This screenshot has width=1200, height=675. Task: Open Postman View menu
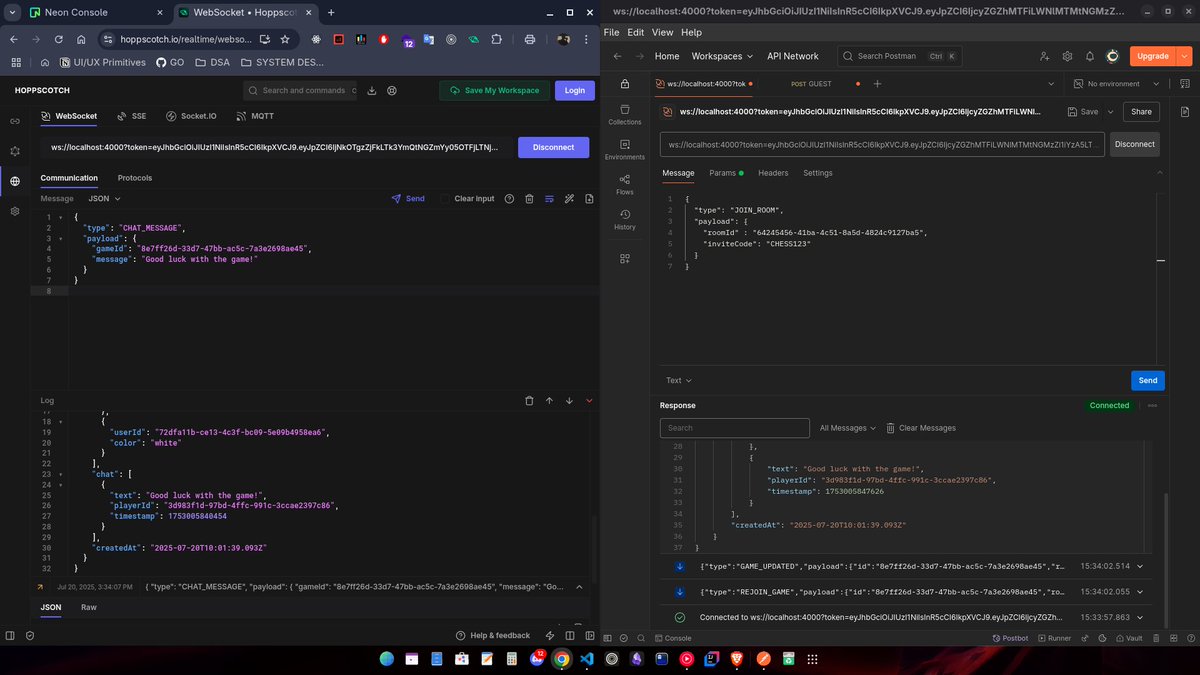click(x=662, y=32)
